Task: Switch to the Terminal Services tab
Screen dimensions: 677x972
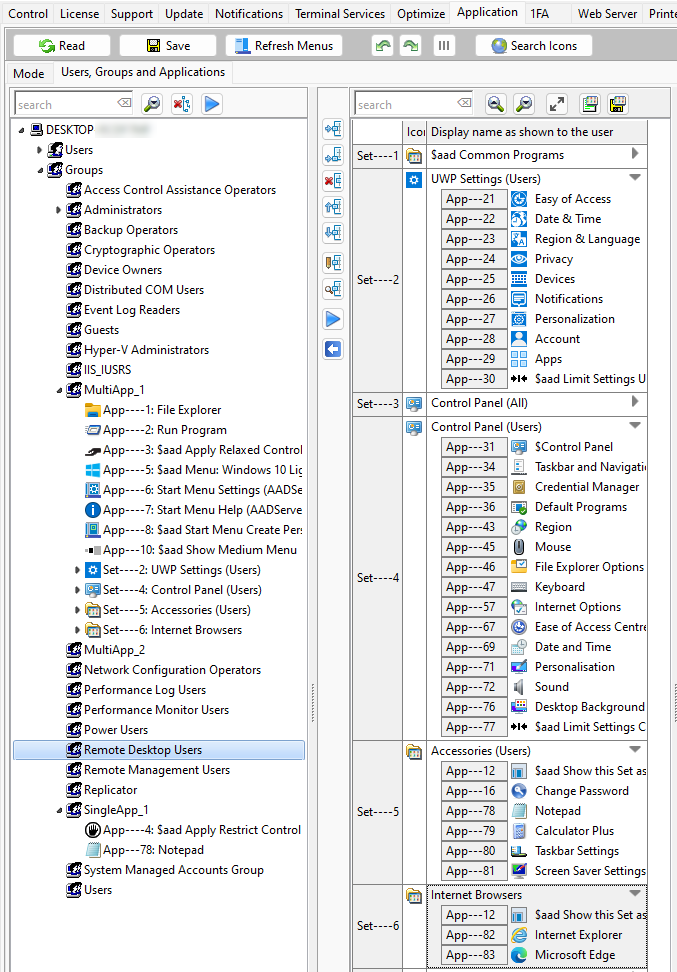Action: 340,14
